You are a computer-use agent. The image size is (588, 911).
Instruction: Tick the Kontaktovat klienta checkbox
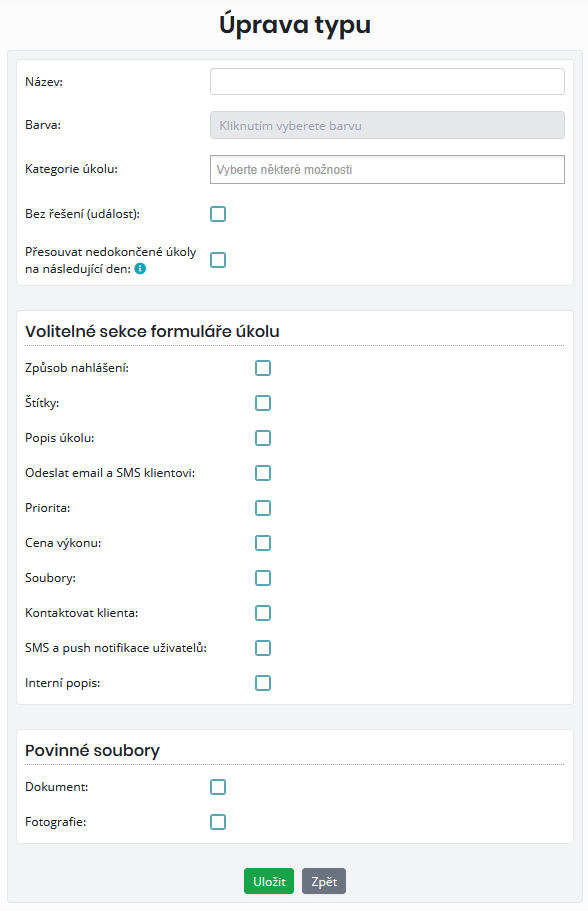(263, 613)
